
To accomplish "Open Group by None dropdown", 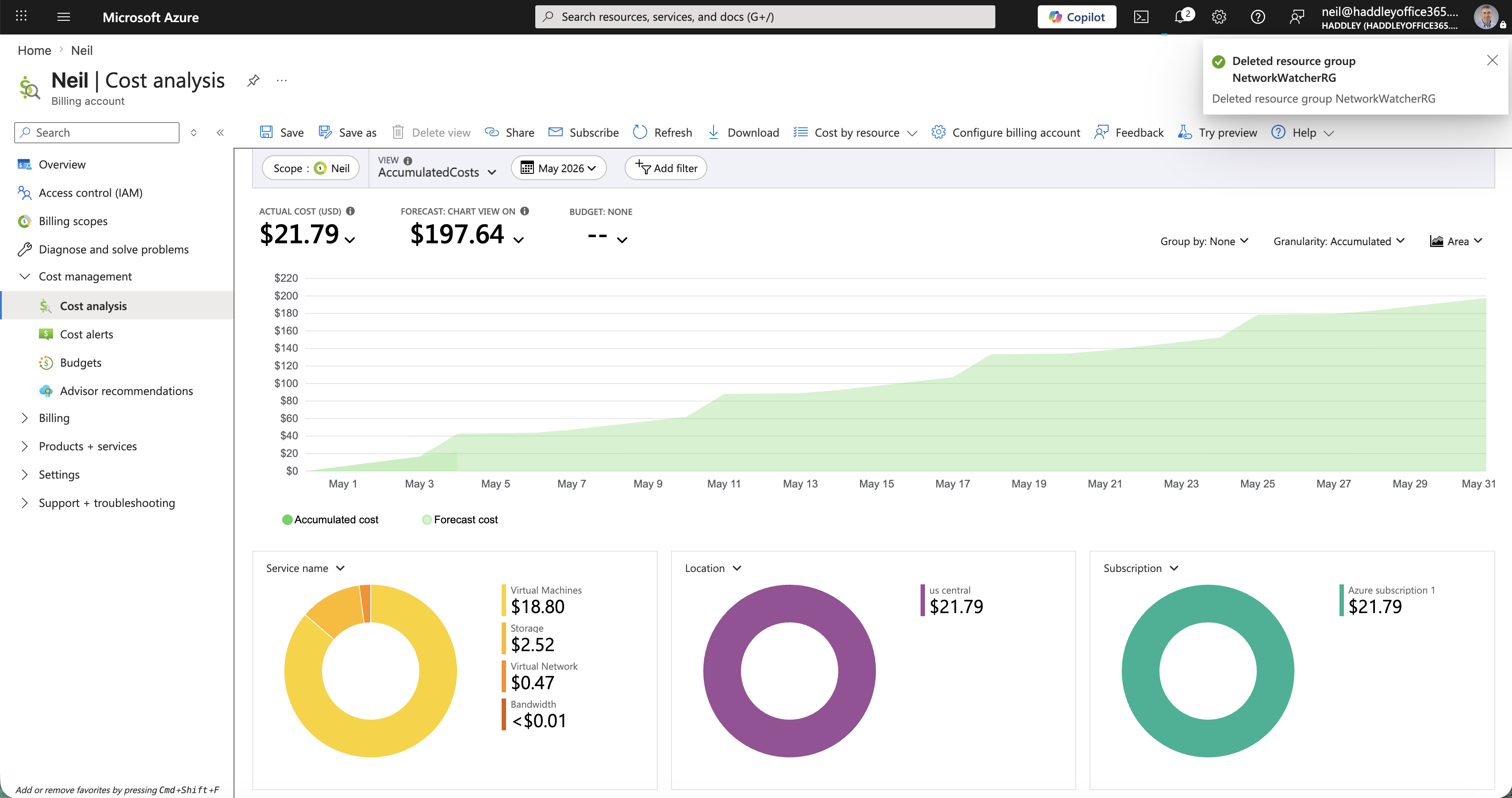I will tap(1204, 241).
